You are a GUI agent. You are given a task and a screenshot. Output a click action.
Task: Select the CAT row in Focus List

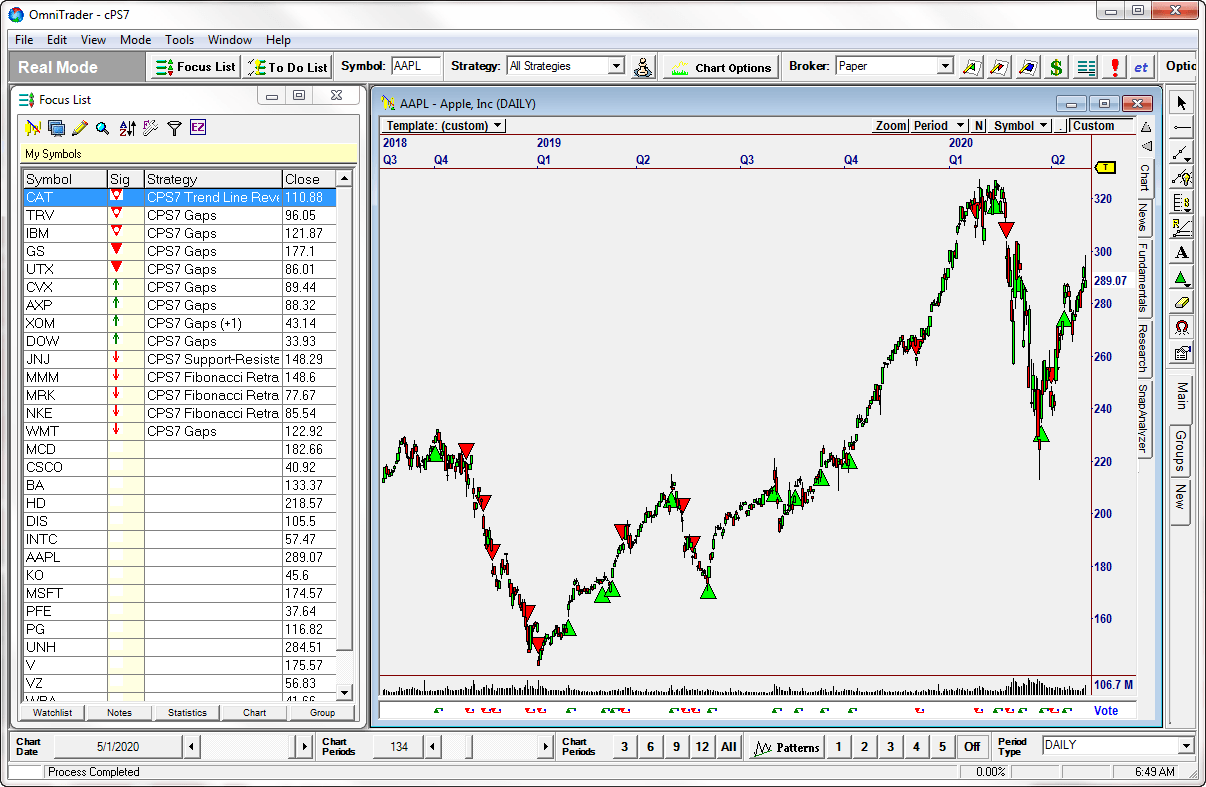click(180, 197)
